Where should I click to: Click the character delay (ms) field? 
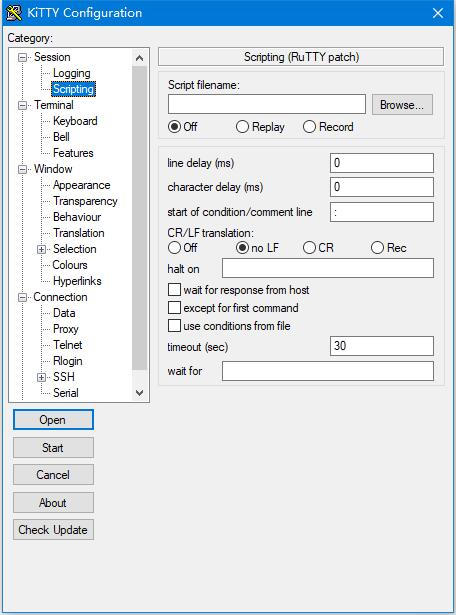pos(382,187)
